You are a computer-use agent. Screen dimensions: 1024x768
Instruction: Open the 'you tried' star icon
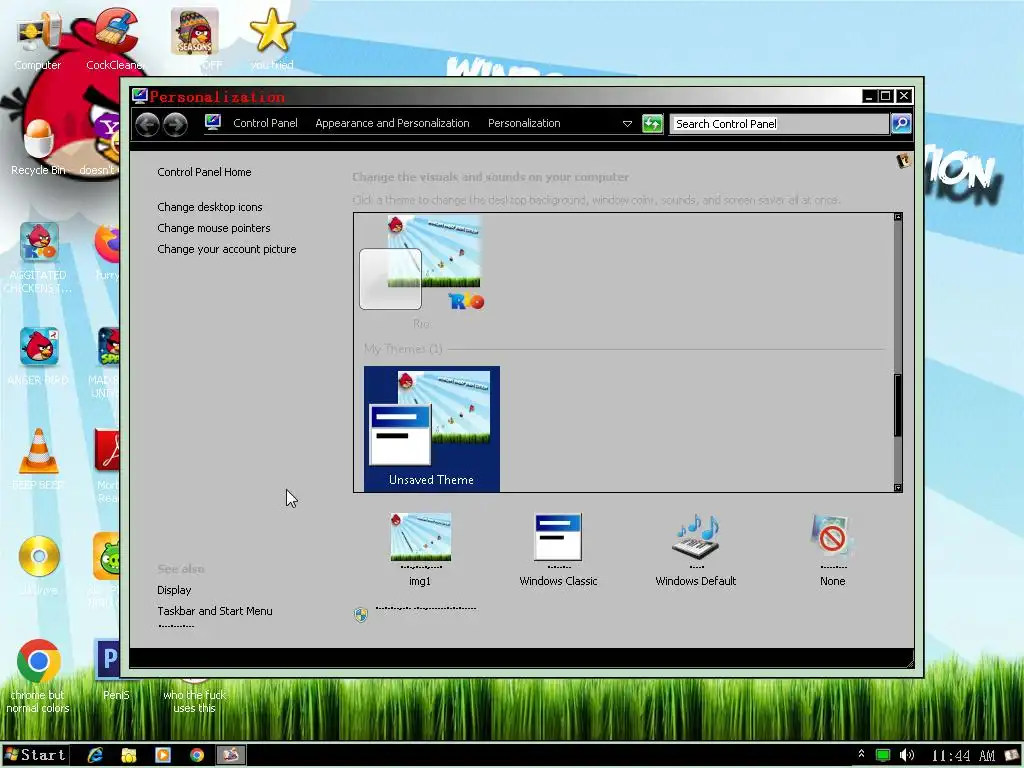click(272, 38)
